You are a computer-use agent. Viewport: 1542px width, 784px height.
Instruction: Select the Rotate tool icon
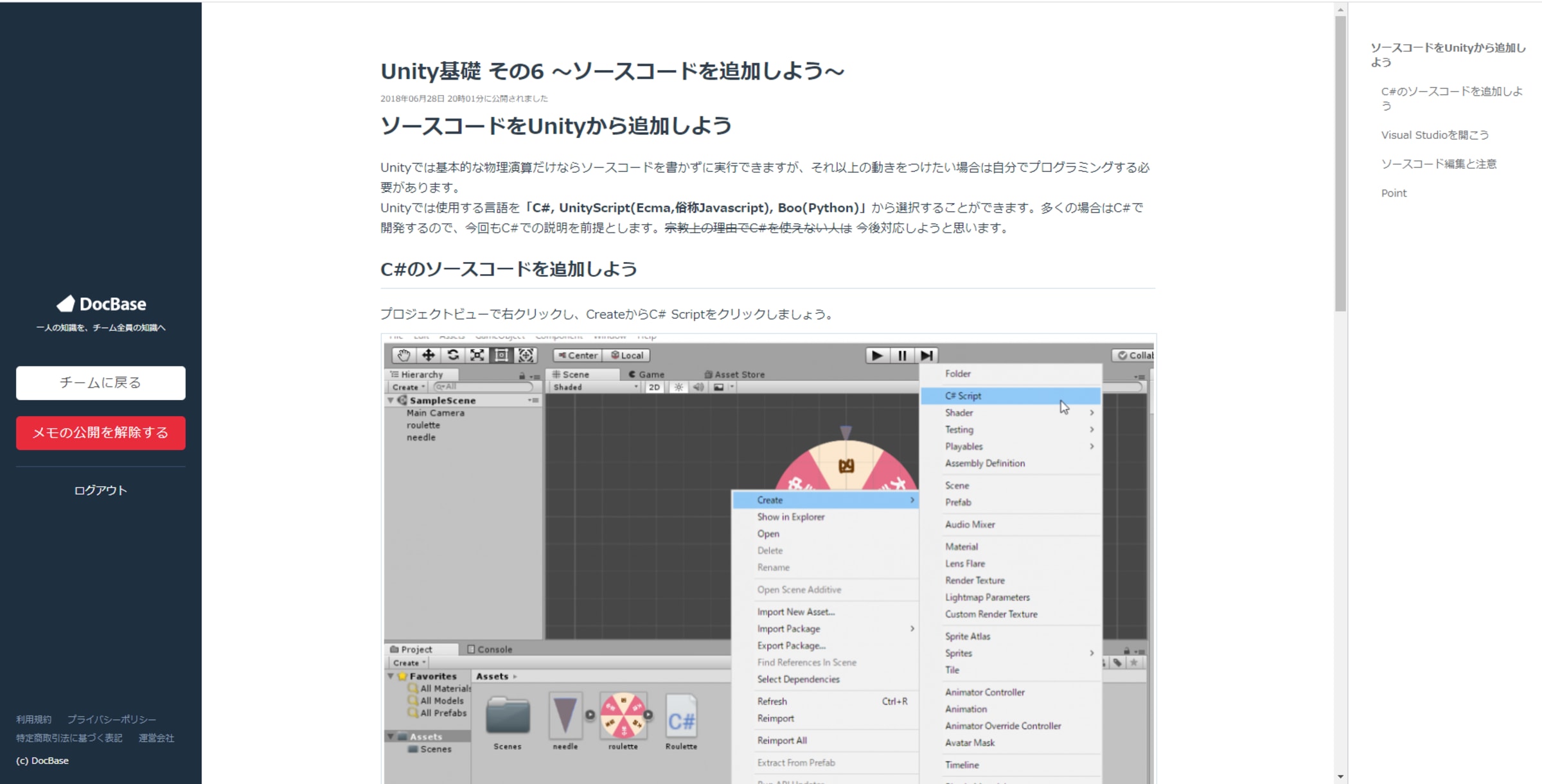452,355
